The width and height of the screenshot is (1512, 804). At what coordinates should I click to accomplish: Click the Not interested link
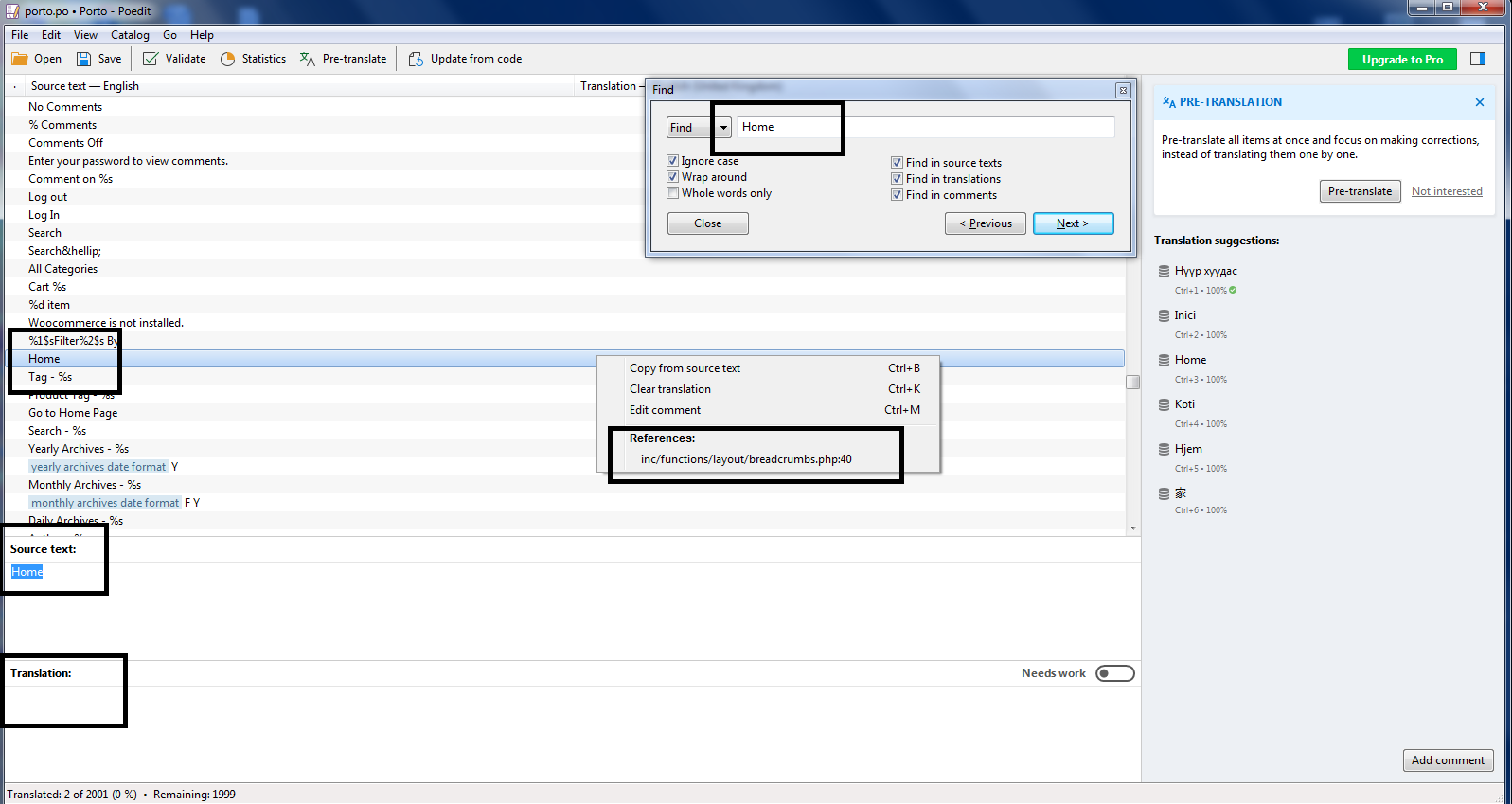click(x=1447, y=191)
